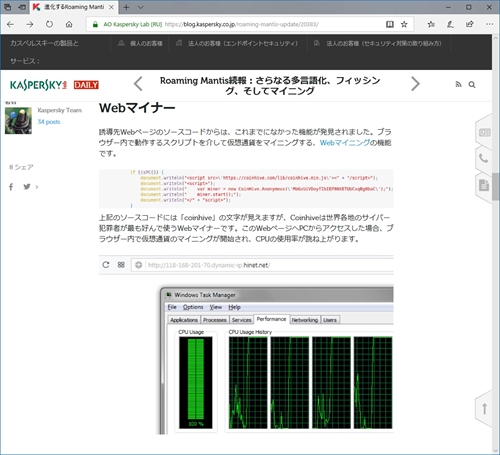
Task: Click the green padlock security icon
Action: 95,24
